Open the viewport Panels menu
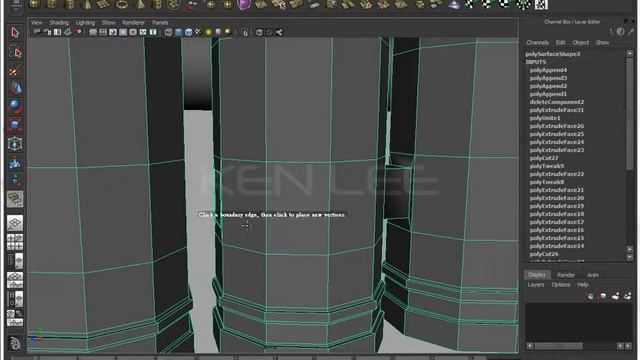The width and height of the screenshot is (640, 360). 160,22
